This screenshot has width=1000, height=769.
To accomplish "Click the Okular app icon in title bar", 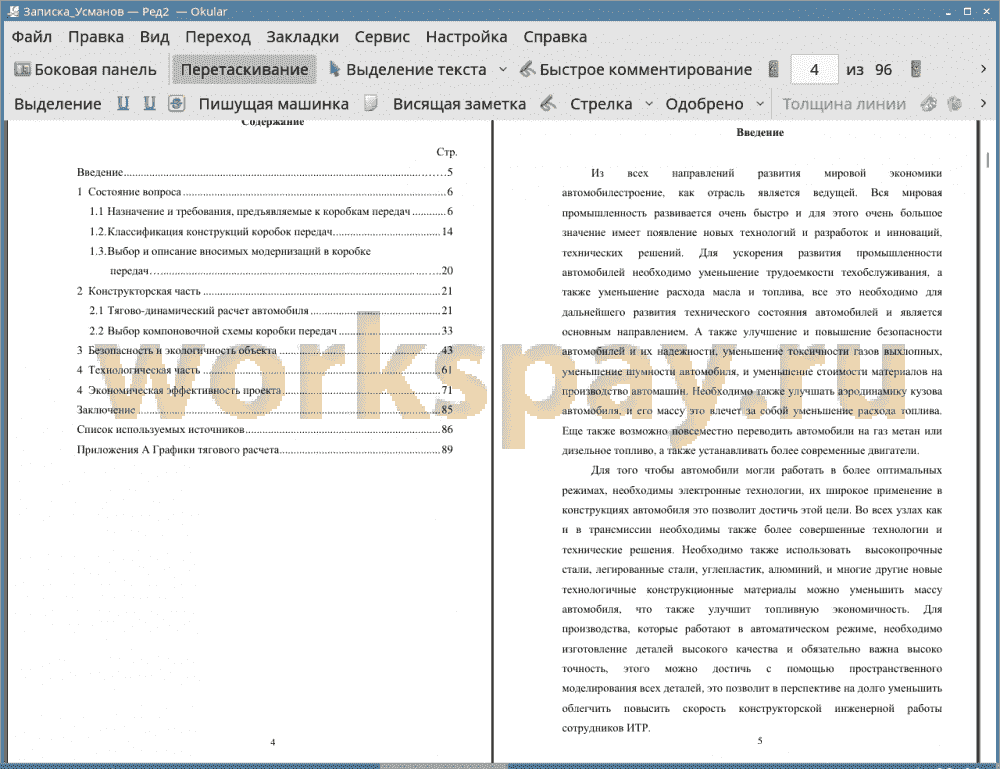I will (13, 11).
